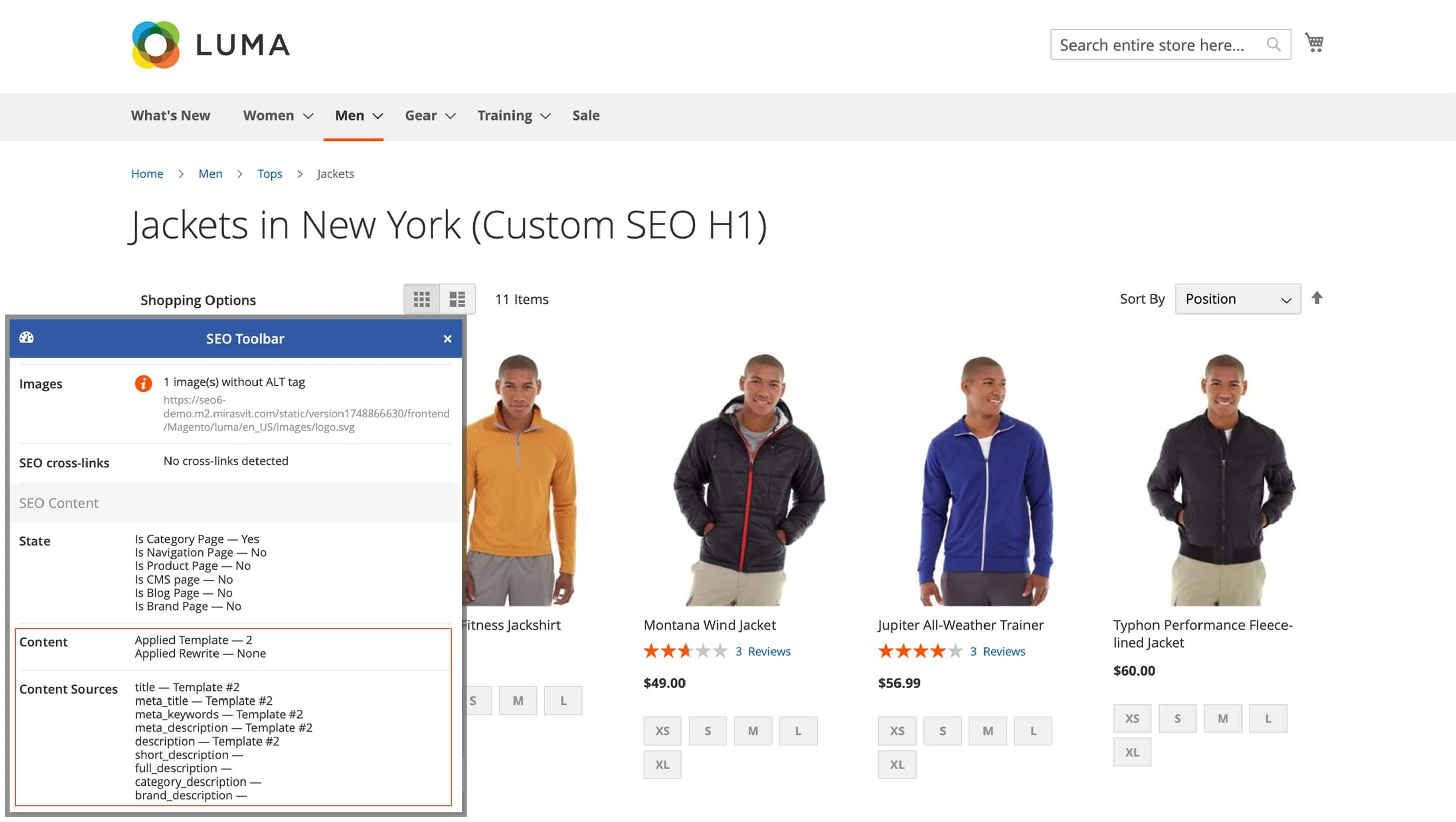Viewport: 1456px width, 822px height.
Task: Select the grid view mode icon
Action: pos(421,299)
